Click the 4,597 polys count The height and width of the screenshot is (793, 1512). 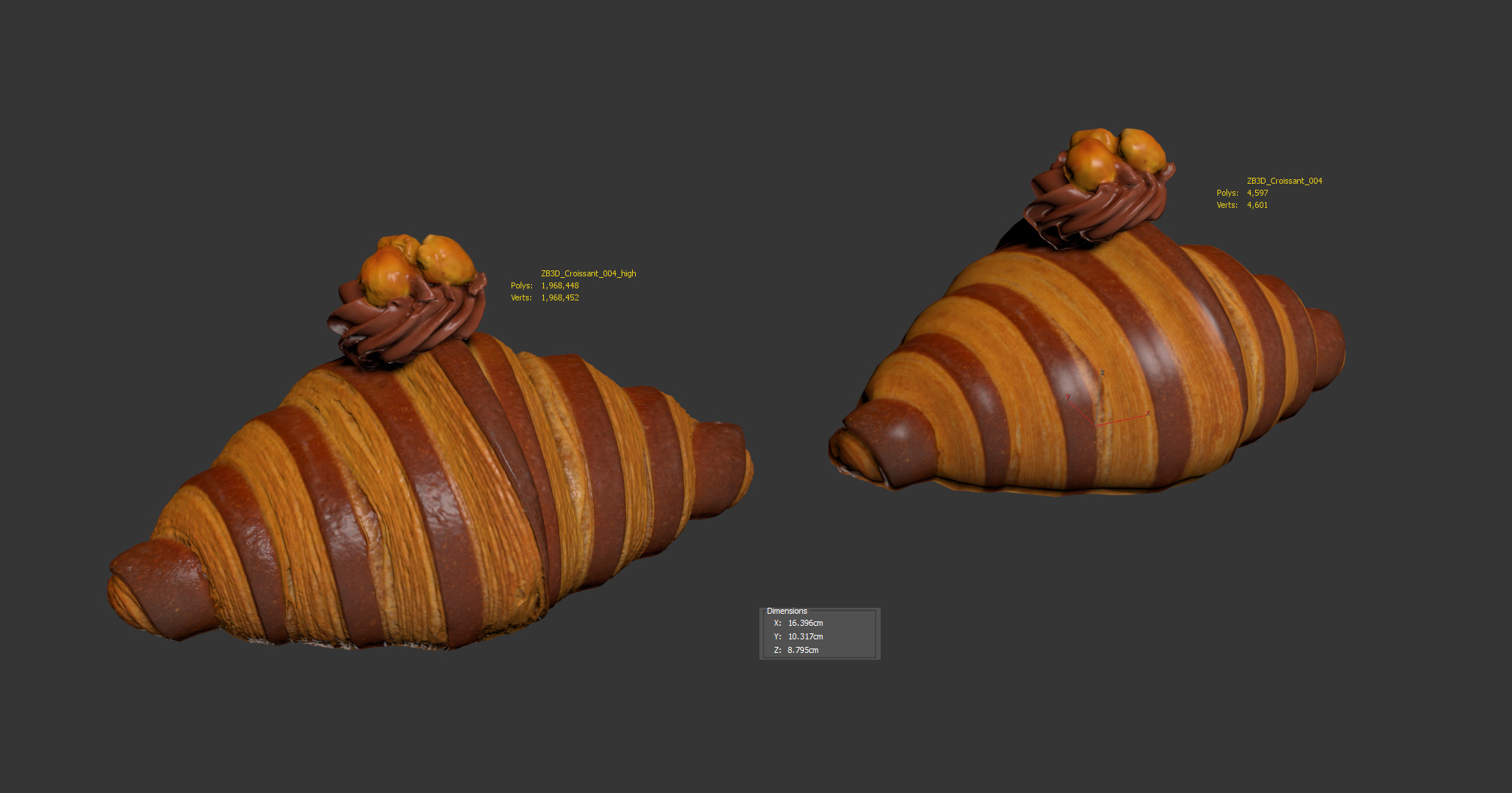point(1257,193)
